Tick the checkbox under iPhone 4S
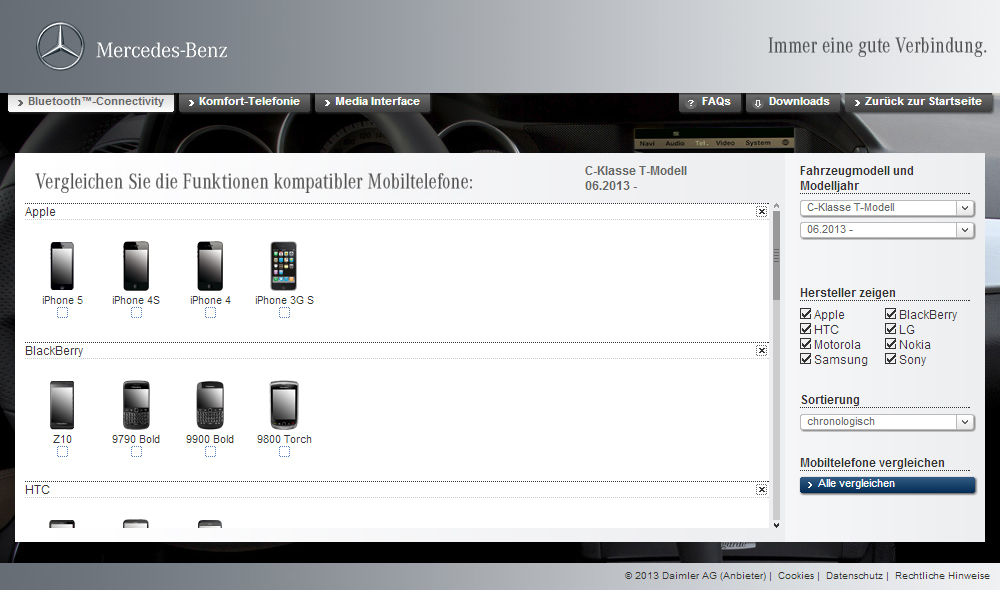 tap(136, 313)
